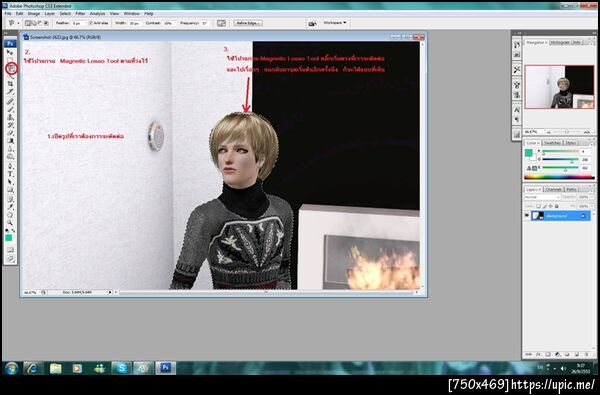Select the Hand tool
The image size is (600, 395).
click(x=10, y=215)
